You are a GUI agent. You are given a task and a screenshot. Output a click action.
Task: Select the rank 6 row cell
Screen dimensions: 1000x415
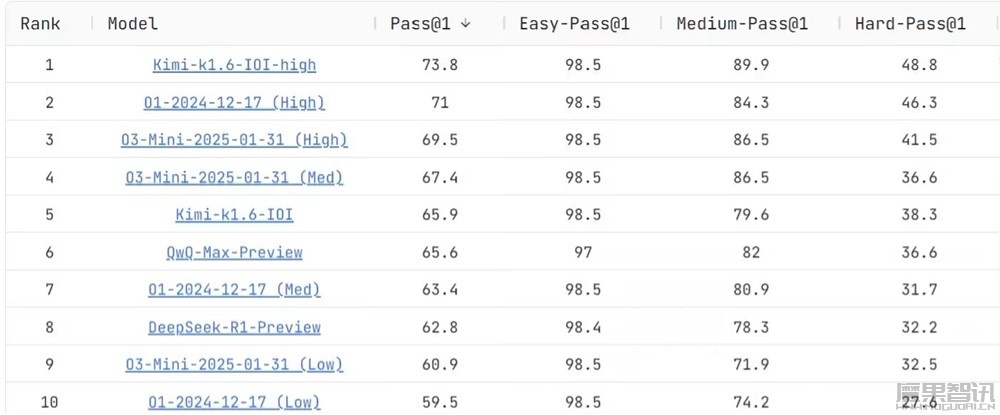(x=50, y=252)
